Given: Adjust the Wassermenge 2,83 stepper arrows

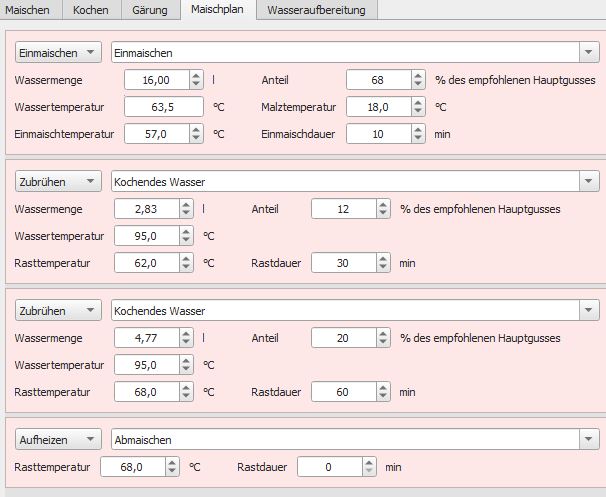Looking at the screenshot, I should click(186, 209).
